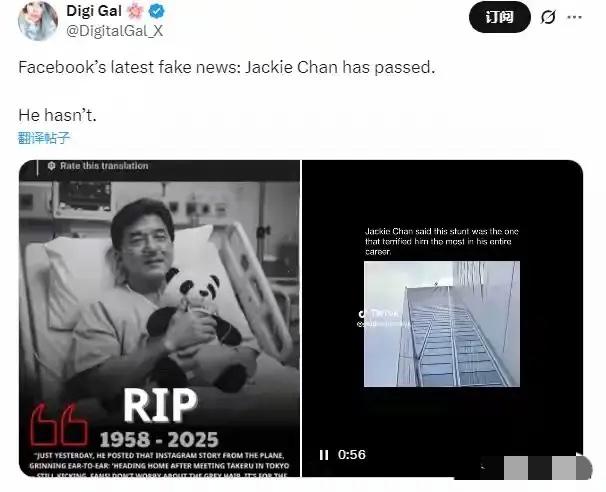Open the RIP 1958 - 2025 image
606x492 pixels.
[160, 318]
